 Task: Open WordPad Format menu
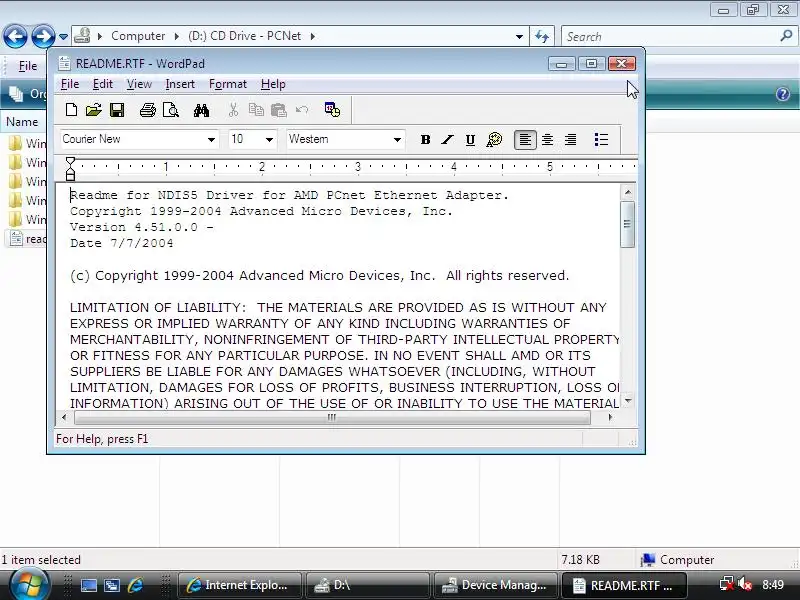(228, 84)
